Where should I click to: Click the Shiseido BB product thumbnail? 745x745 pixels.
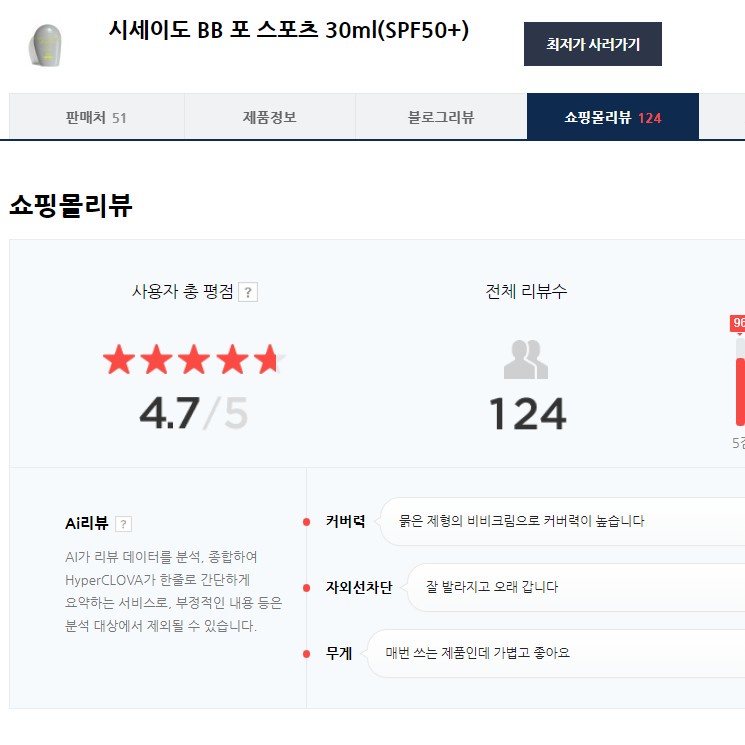[x=46, y=46]
